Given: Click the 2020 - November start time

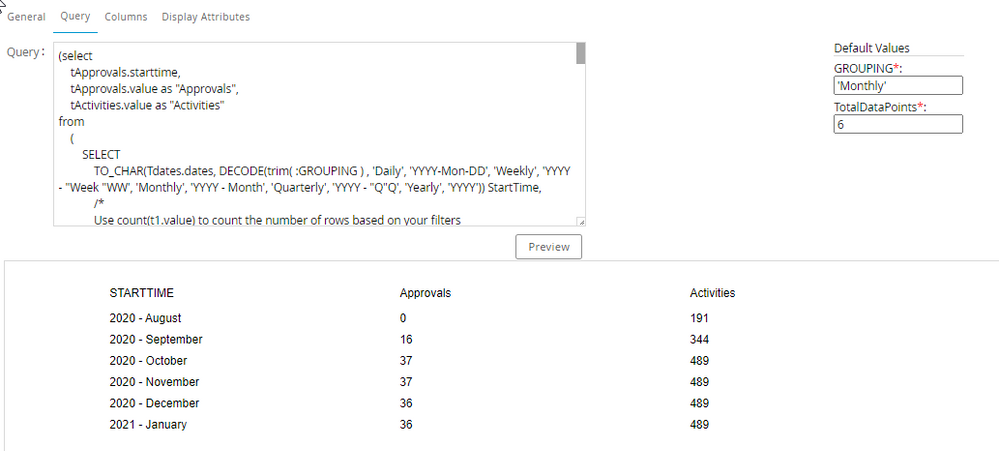Looking at the screenshot, I should click(x=154, y=382).
